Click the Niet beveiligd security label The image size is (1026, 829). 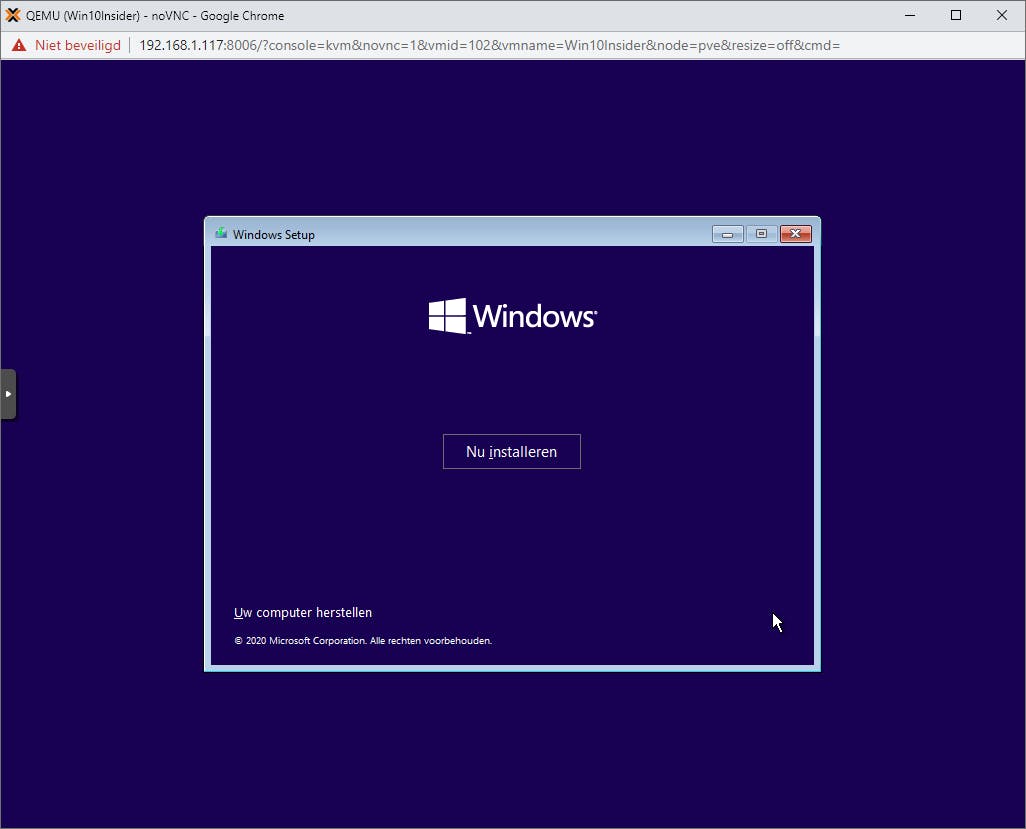78,45
